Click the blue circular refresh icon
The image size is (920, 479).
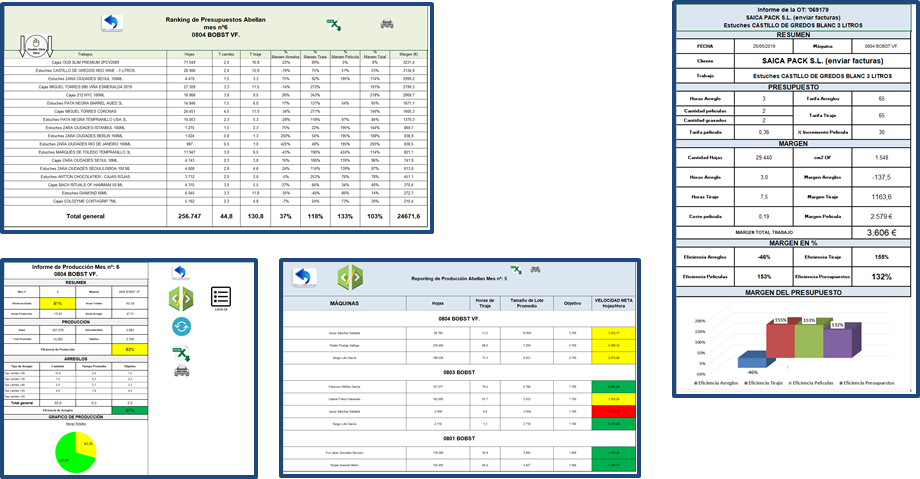[181, 326]
